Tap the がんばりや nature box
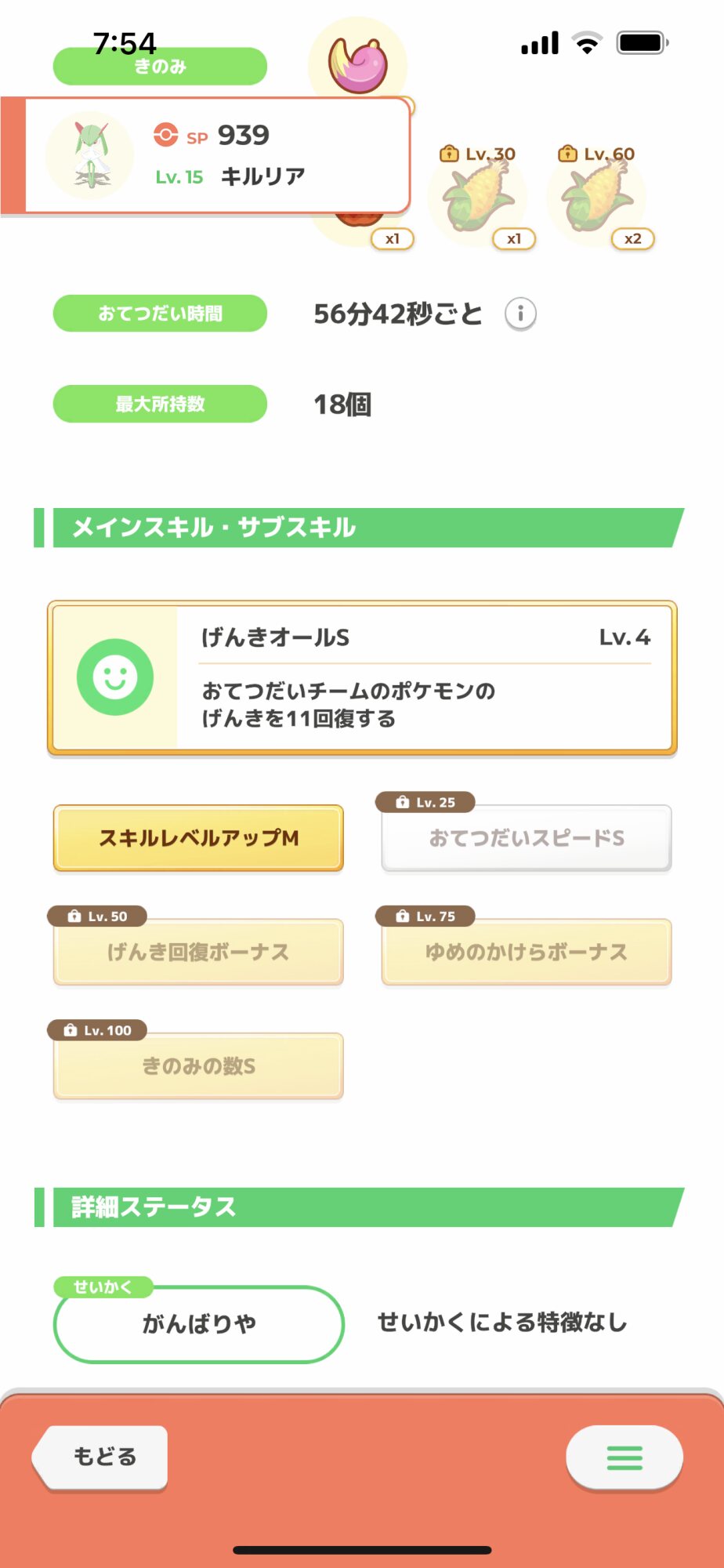The image size is (724, 1568). [198, 1324]
